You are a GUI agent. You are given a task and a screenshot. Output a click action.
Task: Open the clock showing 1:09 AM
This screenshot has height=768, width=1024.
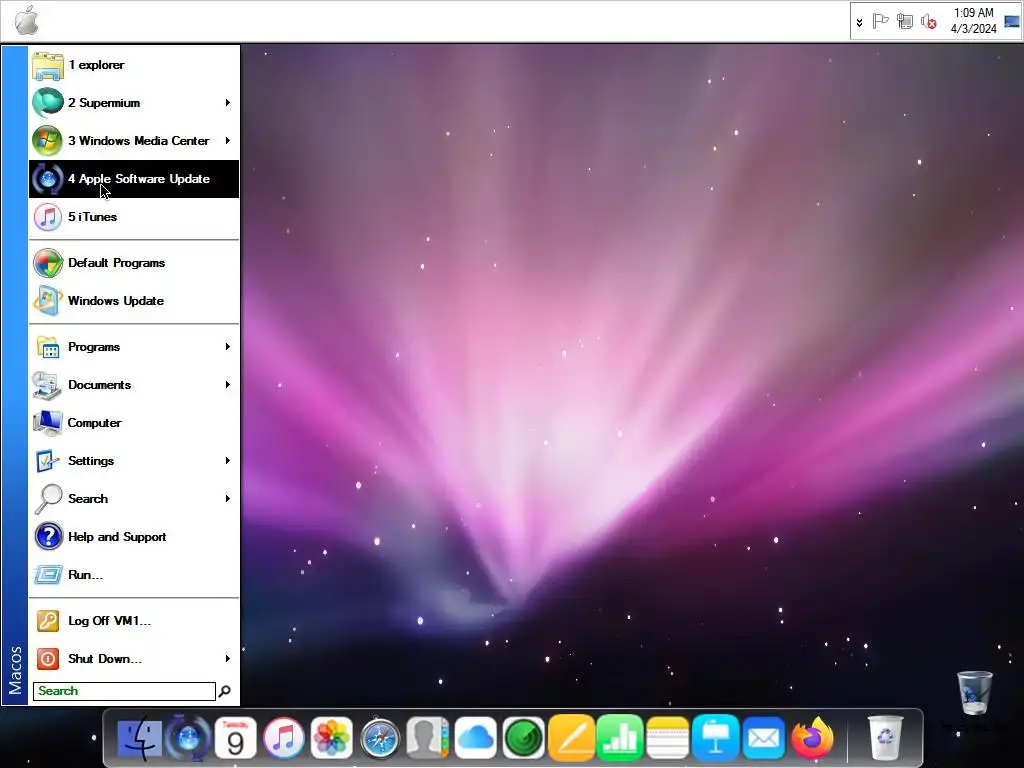coord(973,20)
